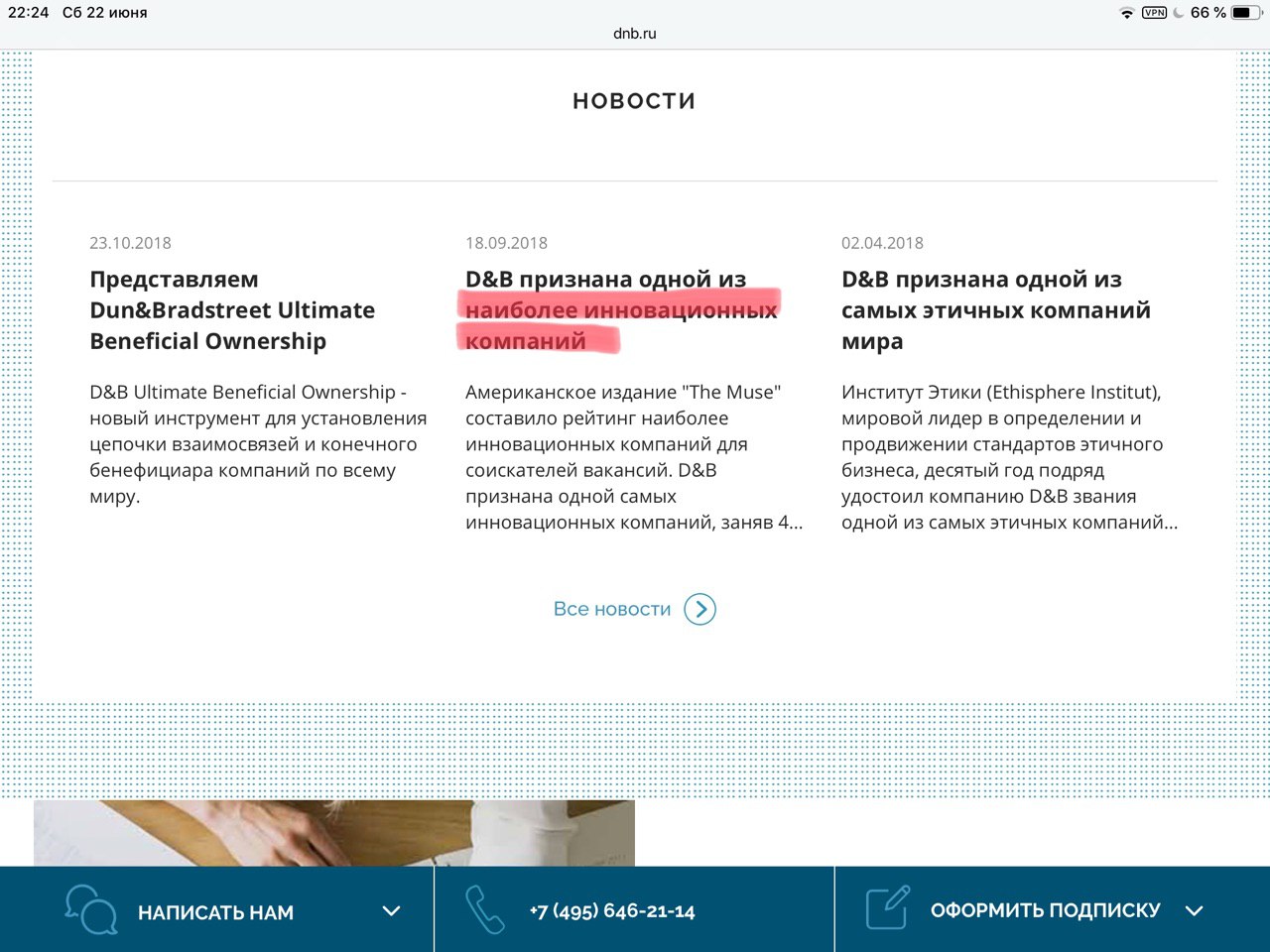
Task: Expand the ОФОРМИТЬ ПОДПИСКУ chevron
Action: [1194, 910]
